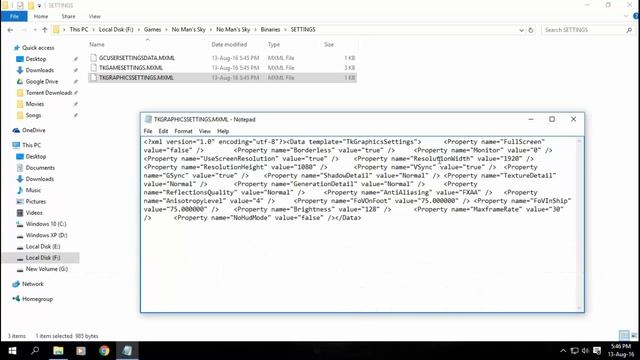Open the Notepad taskbar button
640x360 pixels.
click(x=127, y=351)
